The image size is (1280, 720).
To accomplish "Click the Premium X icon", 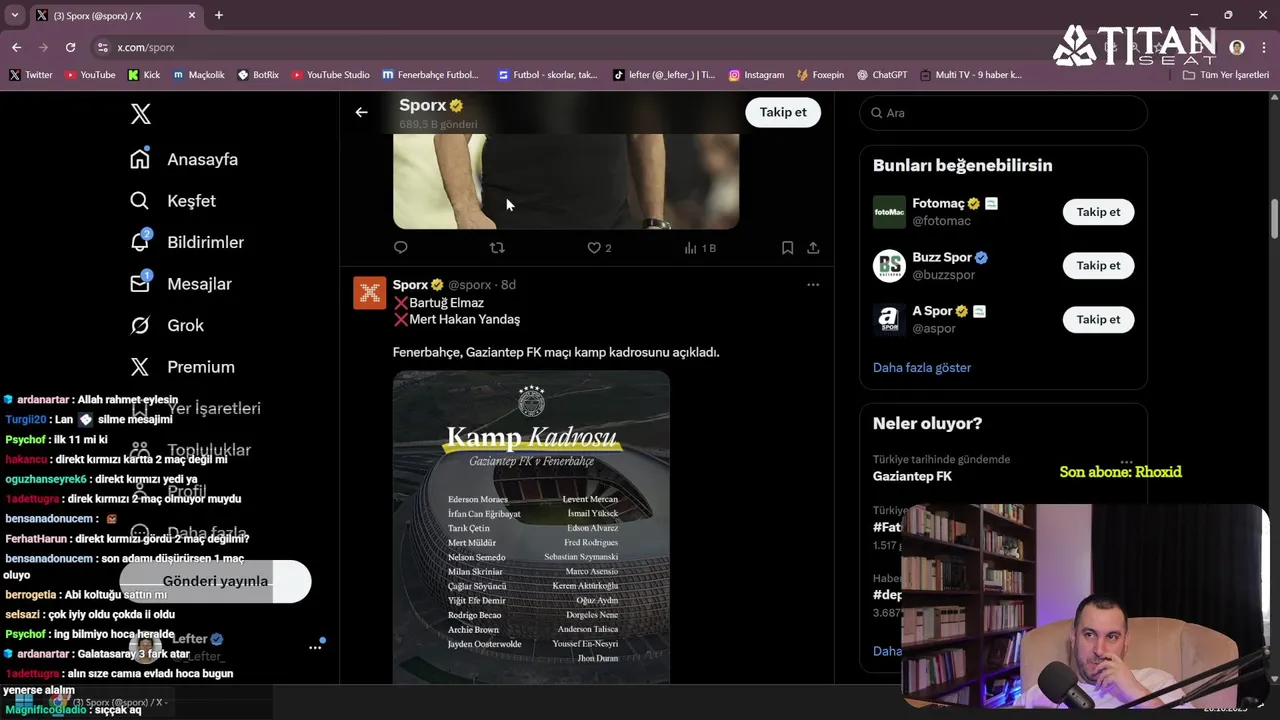I will pos(140,367).
